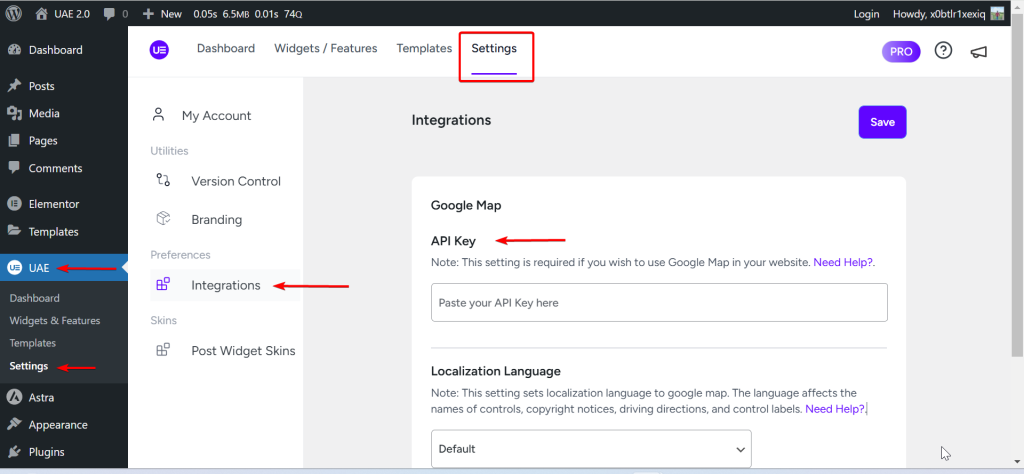Click the "Integrations" page heading

[451, 120]
